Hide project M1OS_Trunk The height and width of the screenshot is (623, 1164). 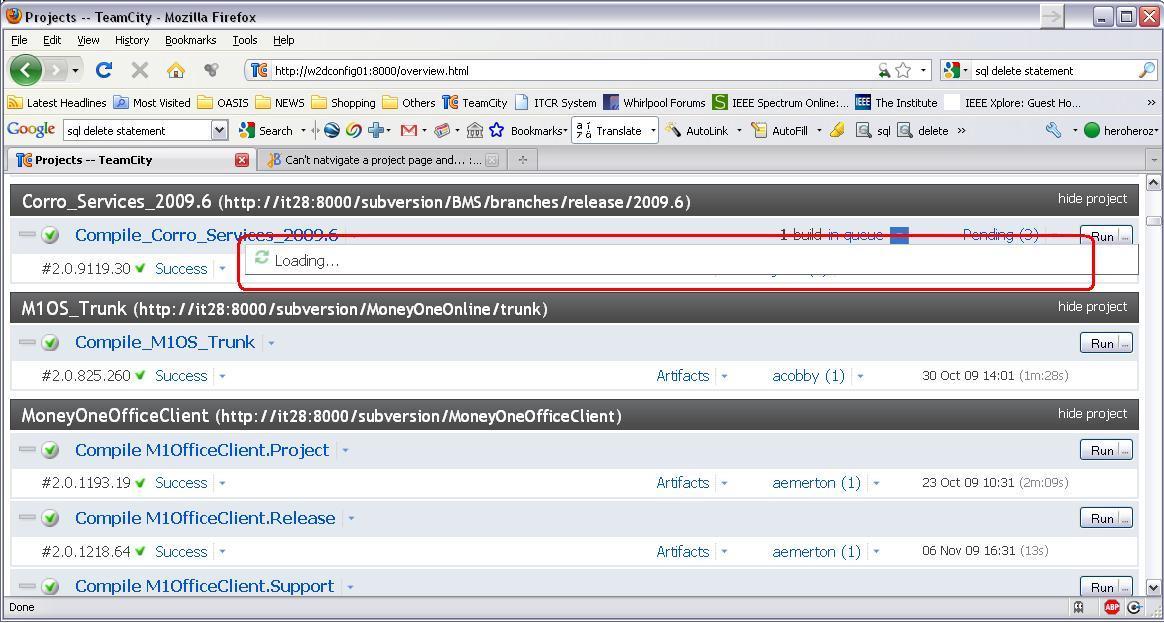point(1092,307)
